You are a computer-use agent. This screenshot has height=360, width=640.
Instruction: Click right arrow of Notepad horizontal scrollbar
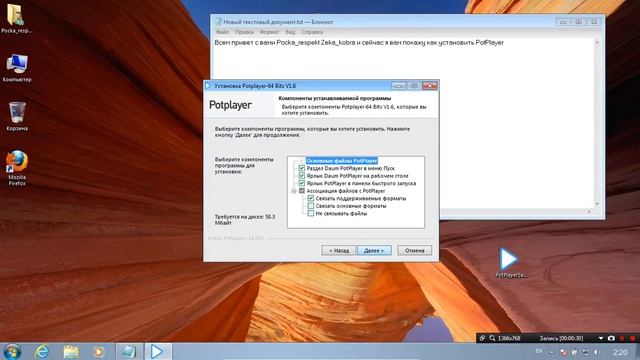589,211
